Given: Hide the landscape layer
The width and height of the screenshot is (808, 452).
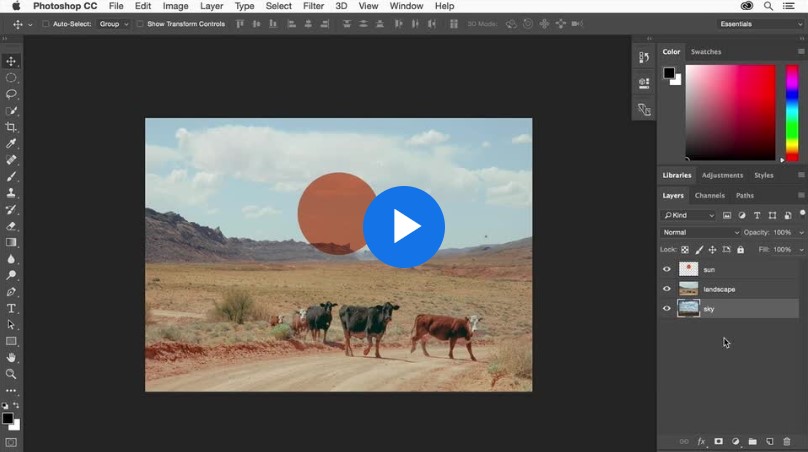Looking at the screenshot, I should click(667, 289).
